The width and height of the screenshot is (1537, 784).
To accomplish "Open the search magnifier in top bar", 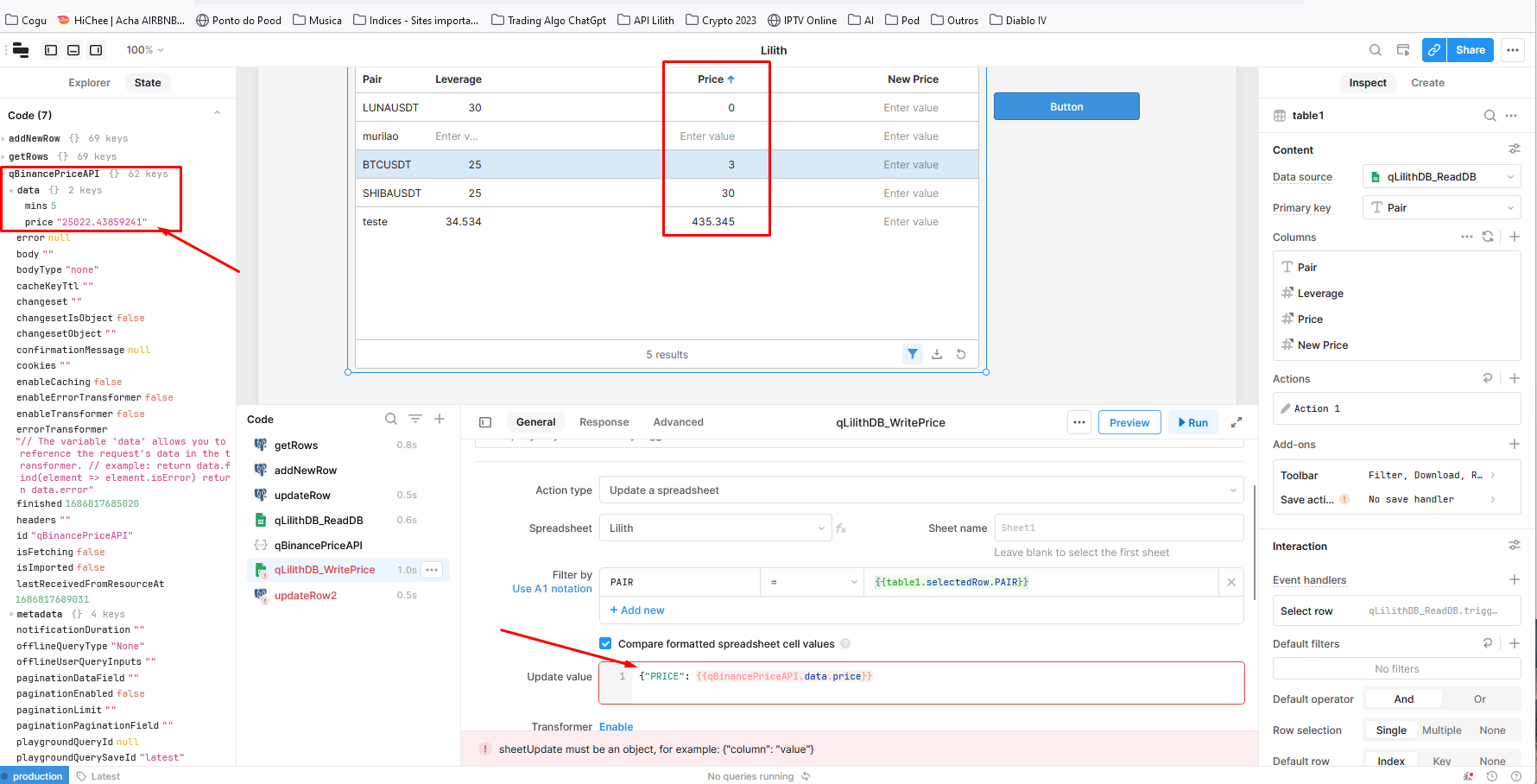I will (1376, 50).
